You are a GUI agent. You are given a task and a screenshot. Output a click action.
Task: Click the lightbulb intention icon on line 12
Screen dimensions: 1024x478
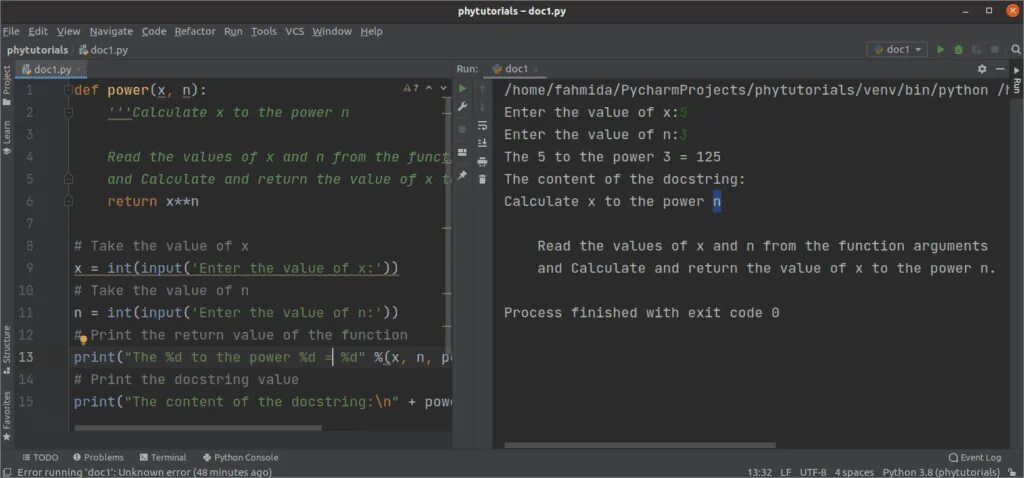click(x=84, y=339)
